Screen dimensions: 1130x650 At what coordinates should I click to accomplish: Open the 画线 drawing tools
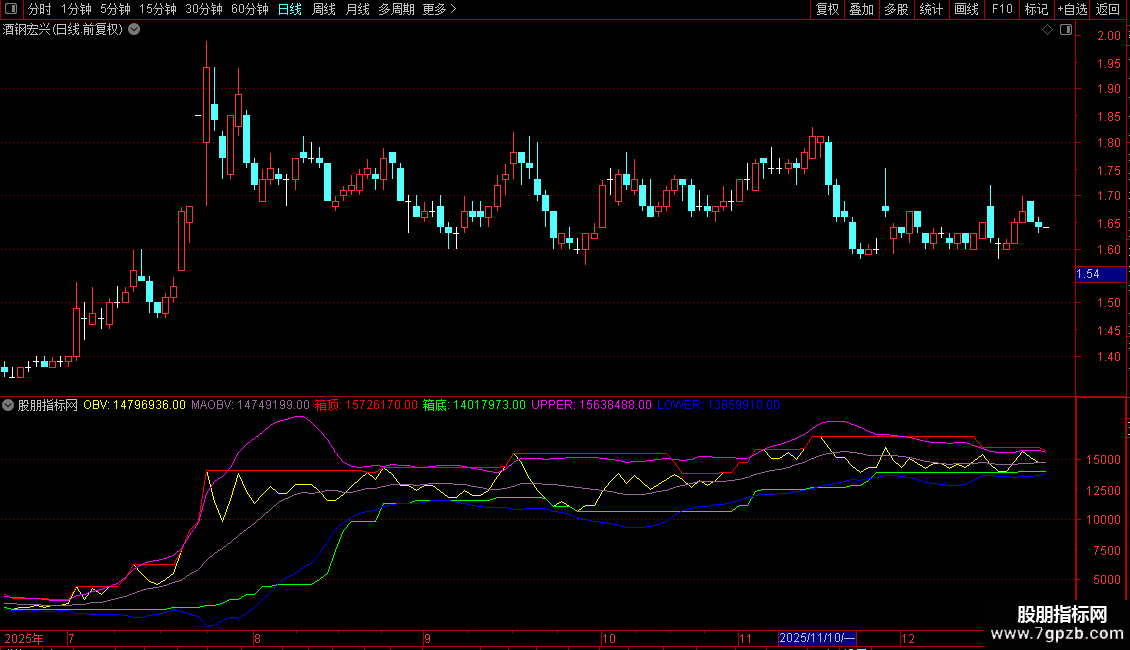966,9
